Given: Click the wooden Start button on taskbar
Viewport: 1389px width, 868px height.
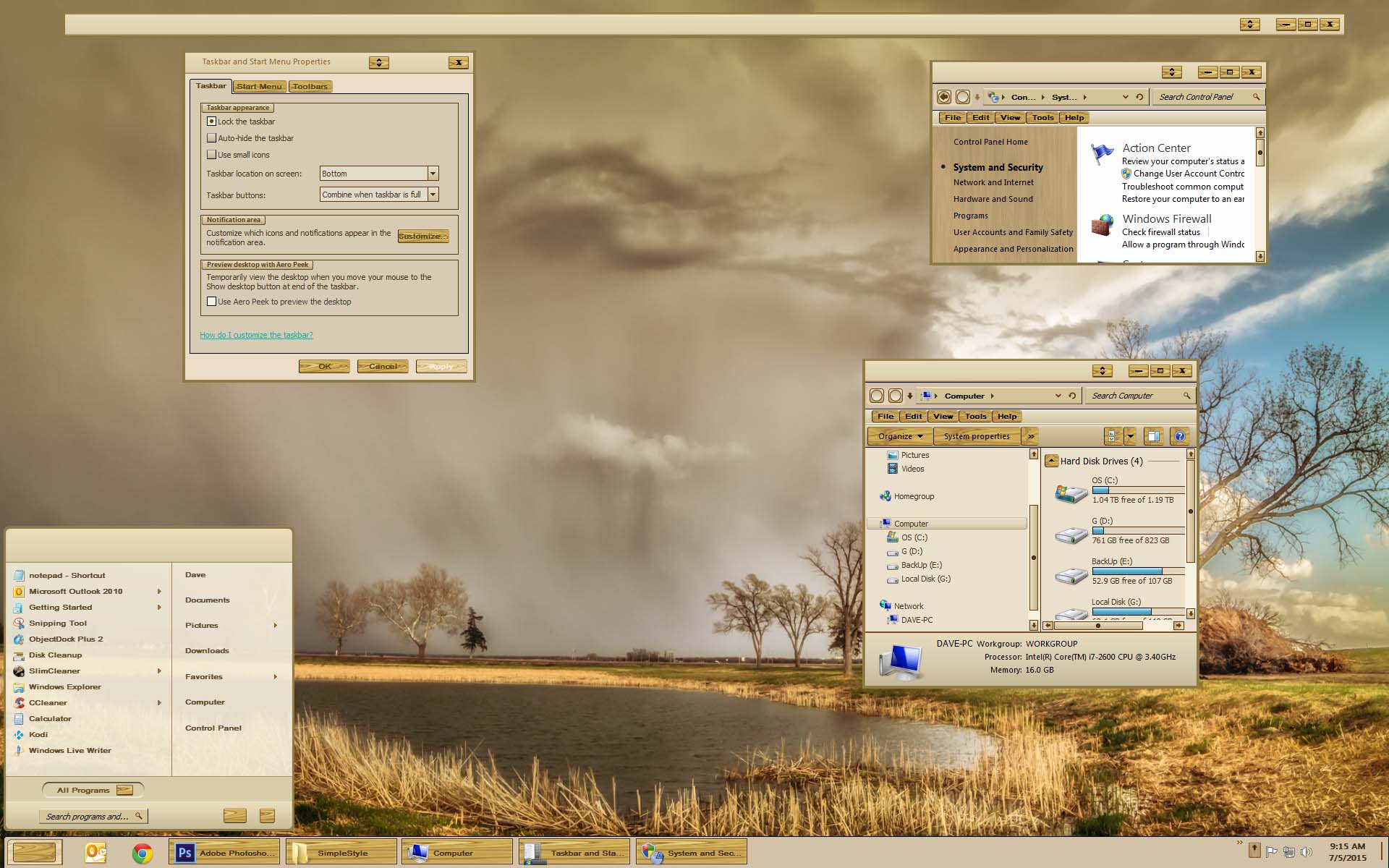Looking at the screenshot, I should [x=34, y=853].
